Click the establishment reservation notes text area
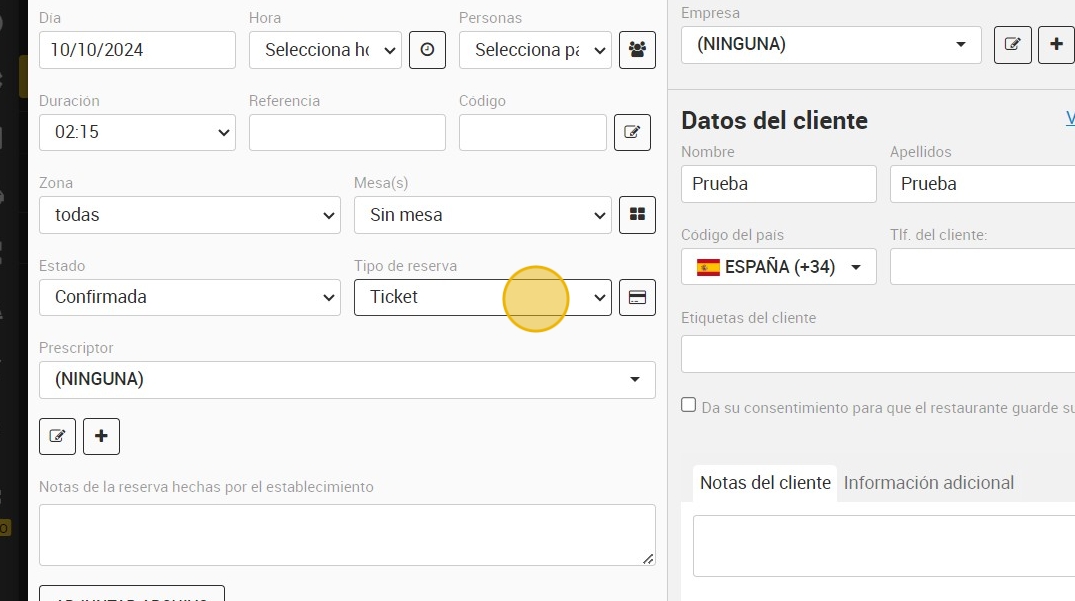1075x601 pixels. pos(347,535)
